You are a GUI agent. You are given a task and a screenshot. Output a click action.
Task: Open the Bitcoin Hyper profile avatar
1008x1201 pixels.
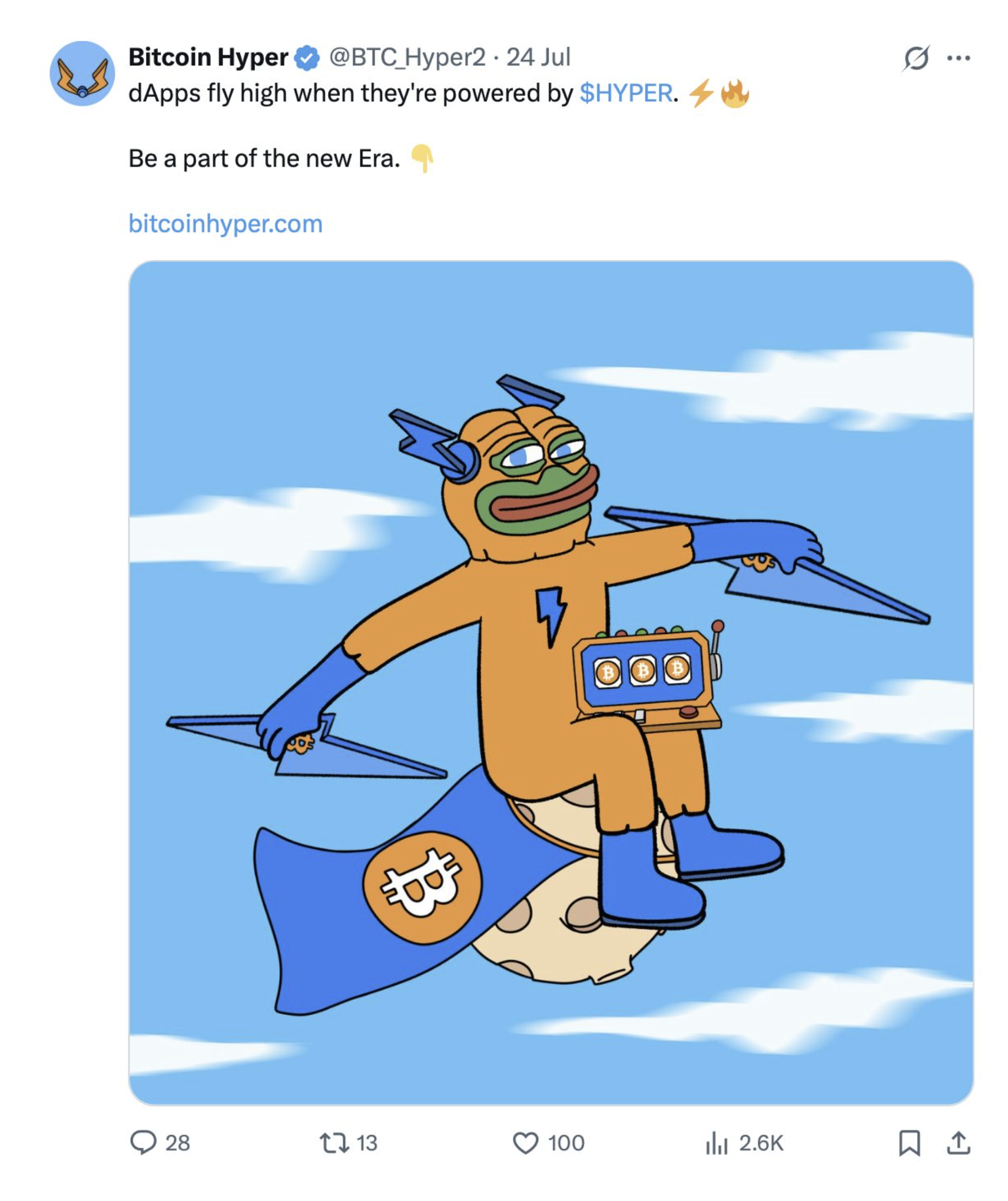[x=82, y=73]
